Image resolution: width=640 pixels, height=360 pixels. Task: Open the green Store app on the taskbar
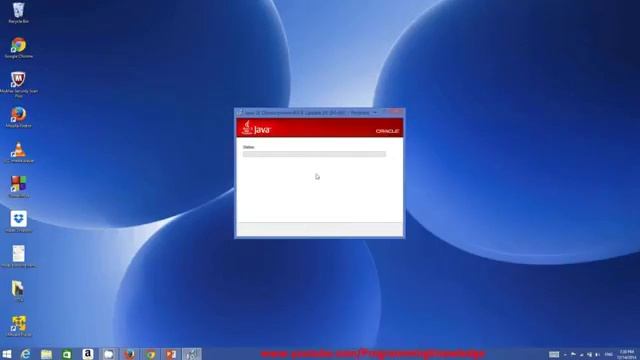pyautogui.click(x=67, y=354)
